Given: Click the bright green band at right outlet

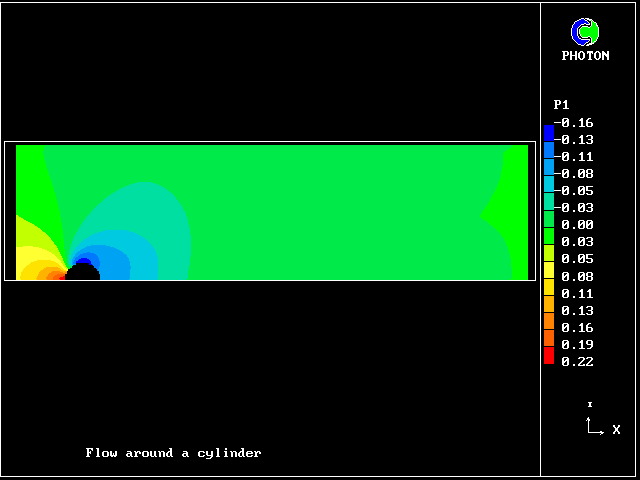Looking at the screenshot, I should coord(518,212).
